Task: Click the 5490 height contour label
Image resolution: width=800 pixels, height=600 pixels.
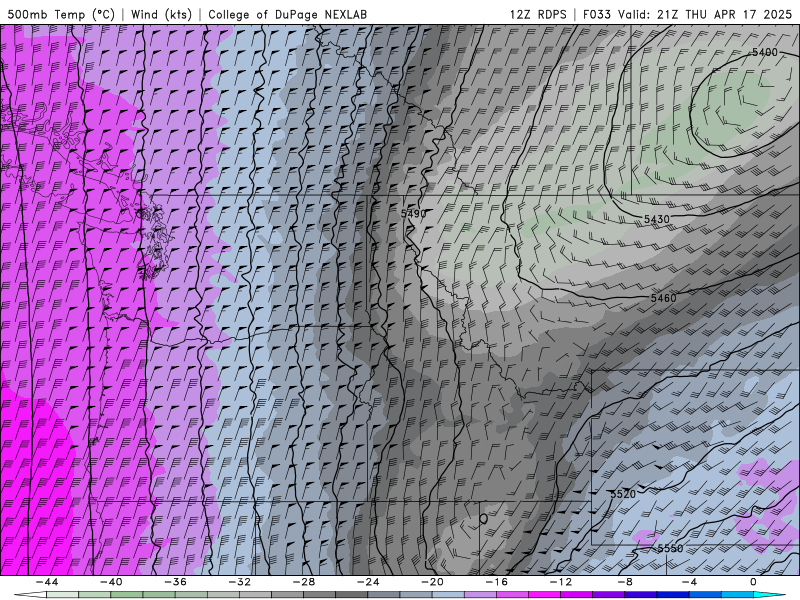Action: [x=413, y=214]
